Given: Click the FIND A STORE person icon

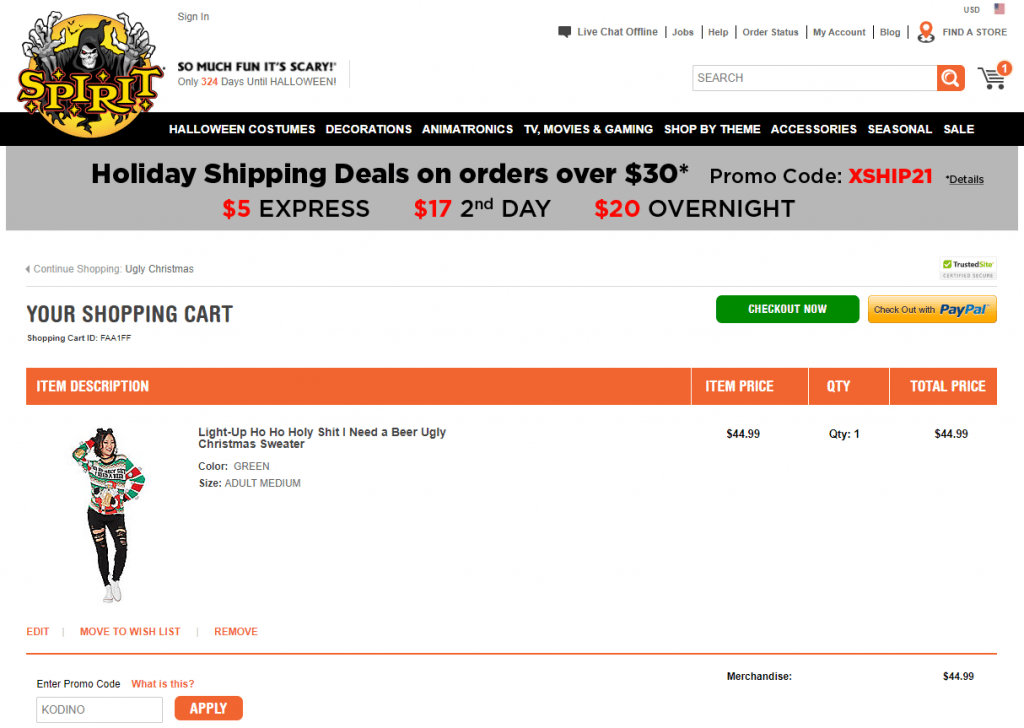Looking at the screenshot, I should [x=925, y=31].
